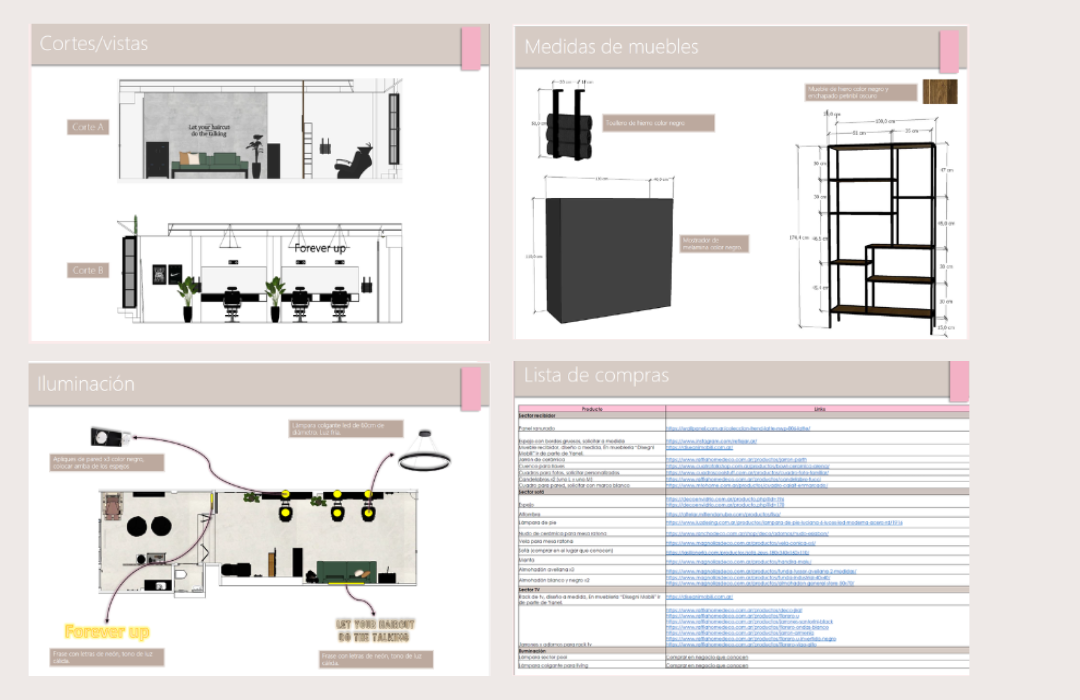Click 'Let your haircut do the talking' neon text
This screenshot has width=1080, height=700.
[375, 630]
